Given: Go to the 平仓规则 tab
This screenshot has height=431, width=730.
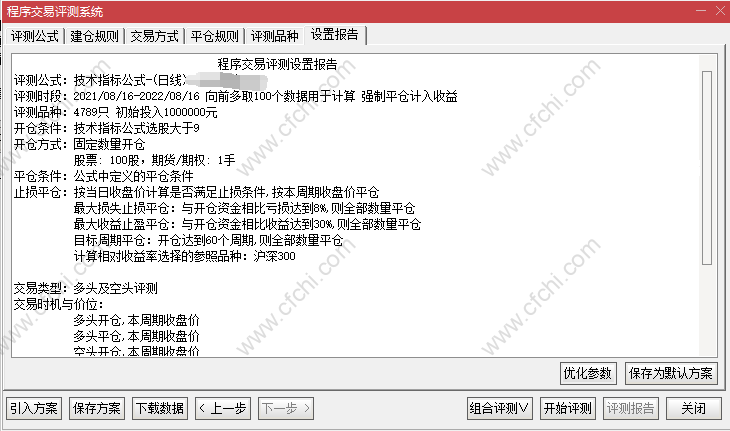Looking at the screenshot, I should (x=215, y=36).
